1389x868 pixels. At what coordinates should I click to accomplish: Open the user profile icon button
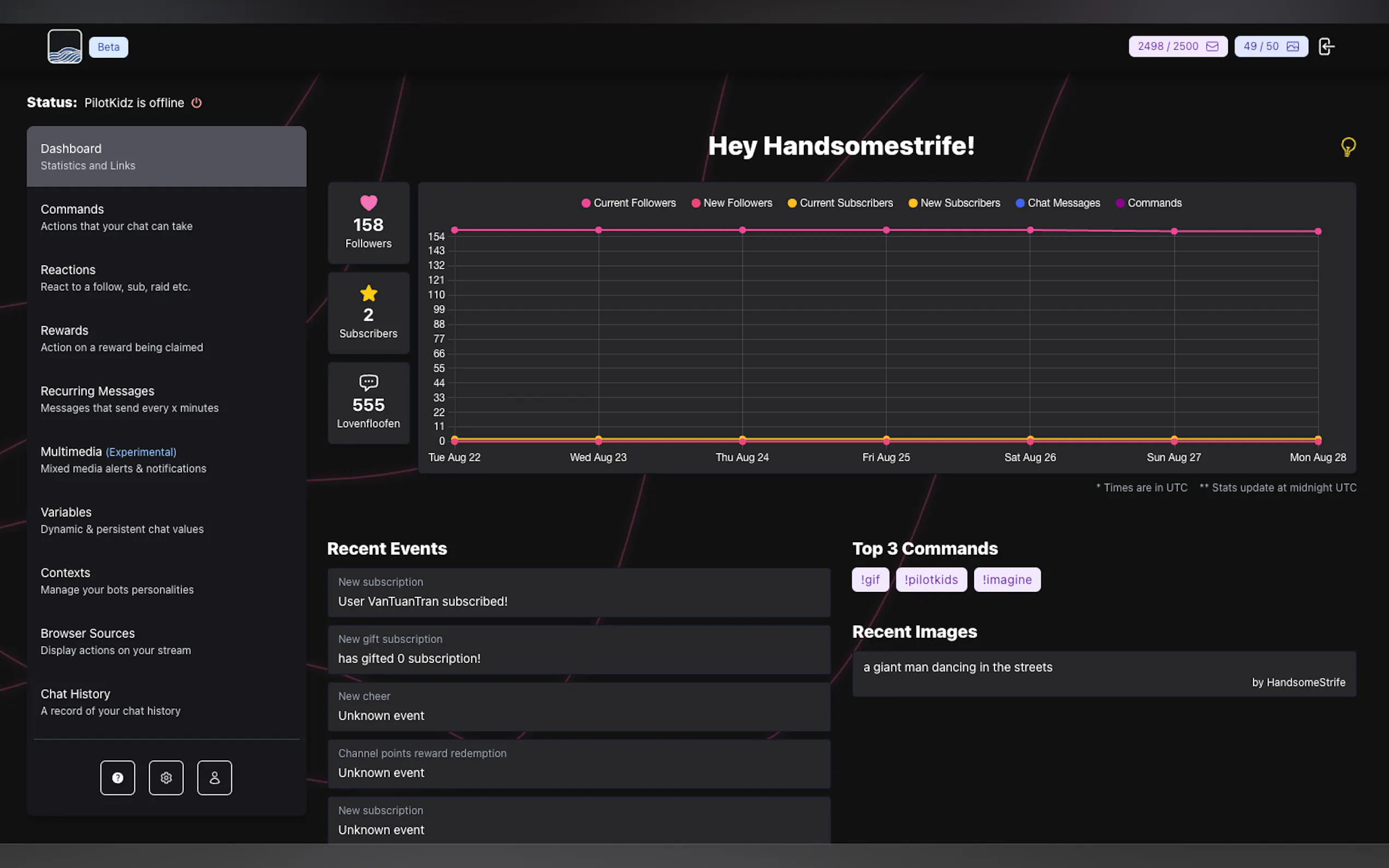tap(214, 777)
